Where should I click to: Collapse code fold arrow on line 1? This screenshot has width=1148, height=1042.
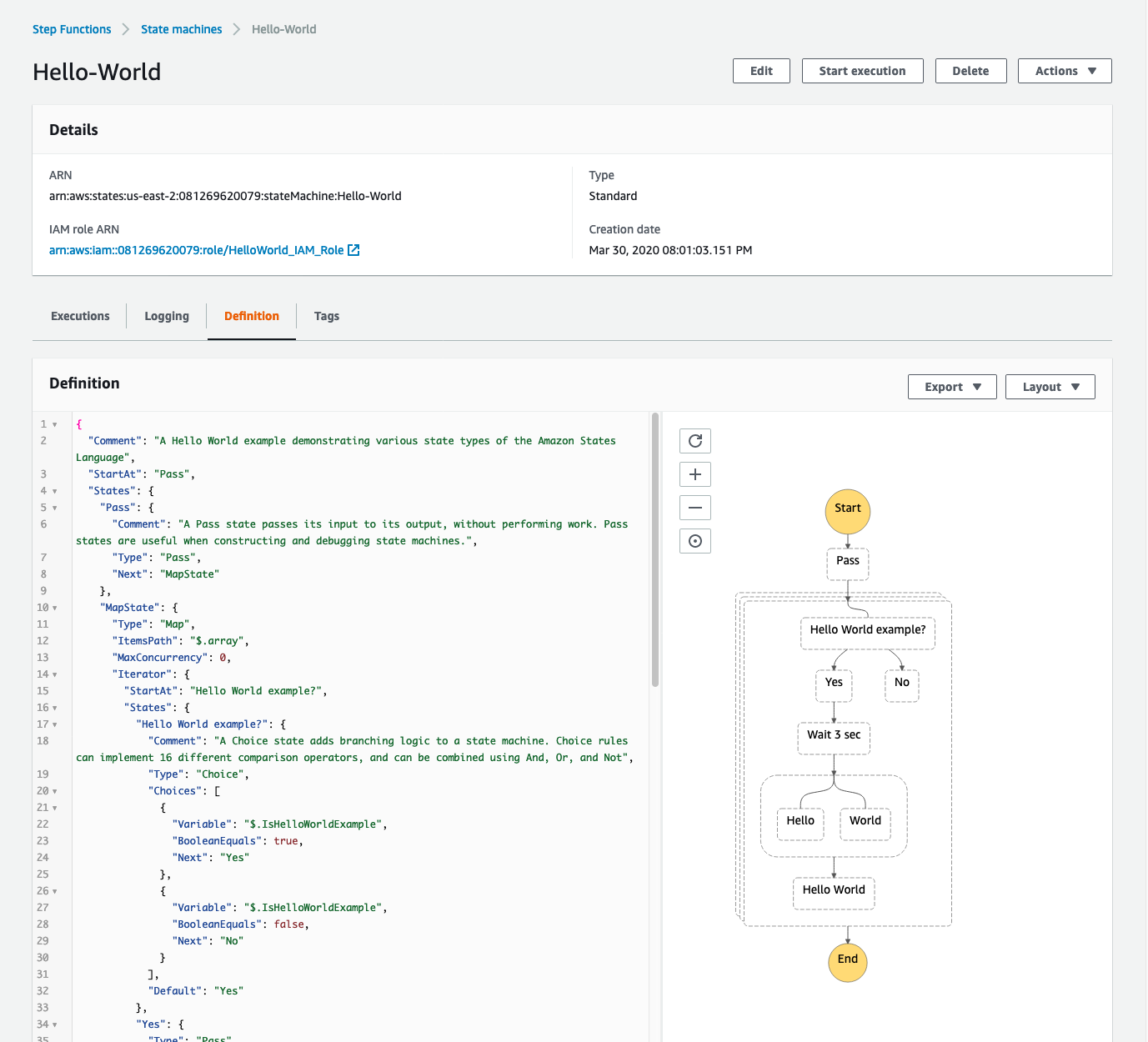pyautogui.click(x=55, y=424)
